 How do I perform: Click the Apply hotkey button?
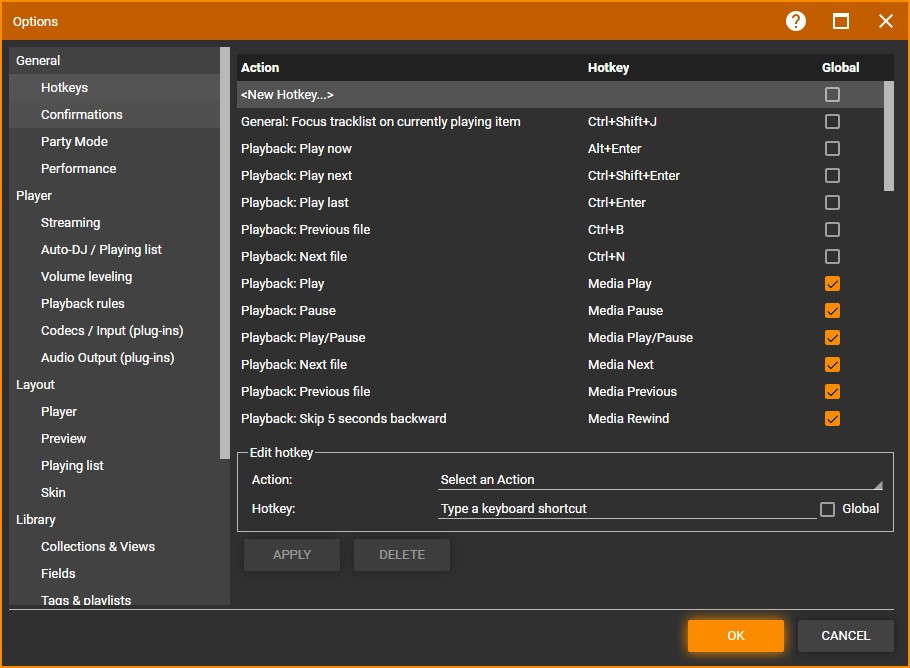(x=292, y=555)
